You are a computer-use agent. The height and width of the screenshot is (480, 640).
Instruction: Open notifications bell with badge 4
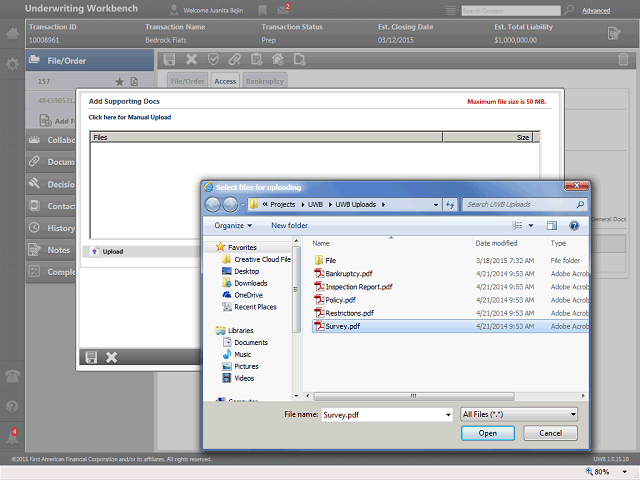click(x=12, y=437)
